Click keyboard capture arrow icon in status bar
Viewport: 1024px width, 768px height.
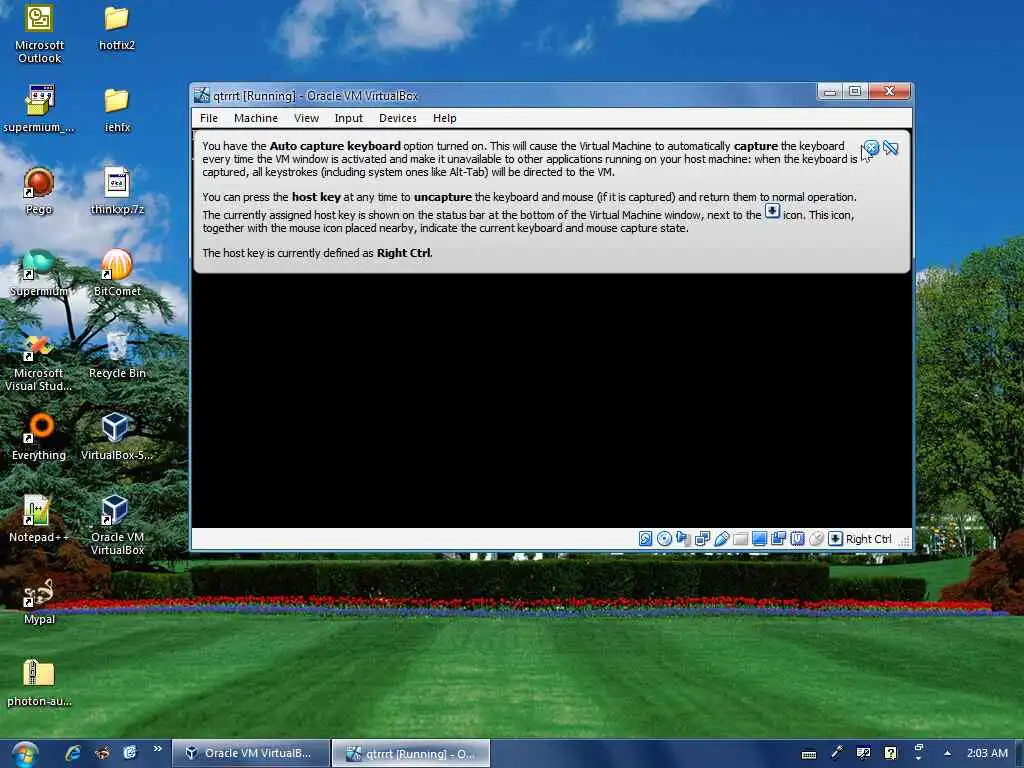[835, 539]
